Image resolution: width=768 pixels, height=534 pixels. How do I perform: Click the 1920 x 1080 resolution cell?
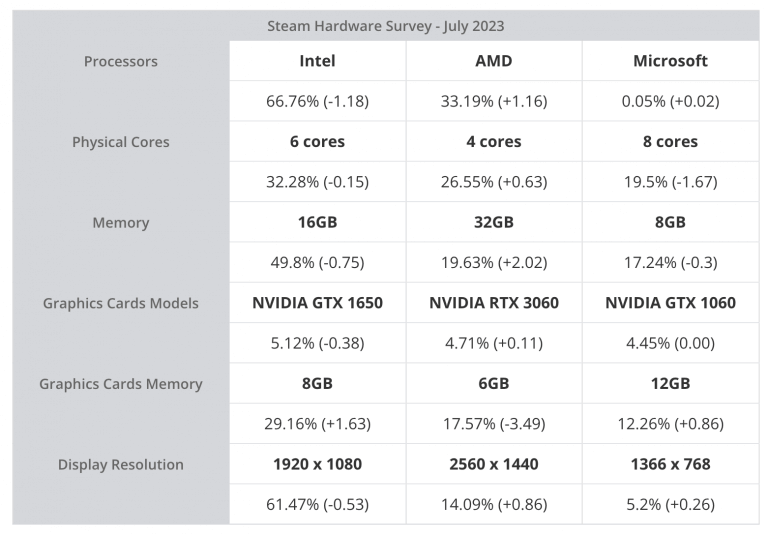tap(317, 464)
